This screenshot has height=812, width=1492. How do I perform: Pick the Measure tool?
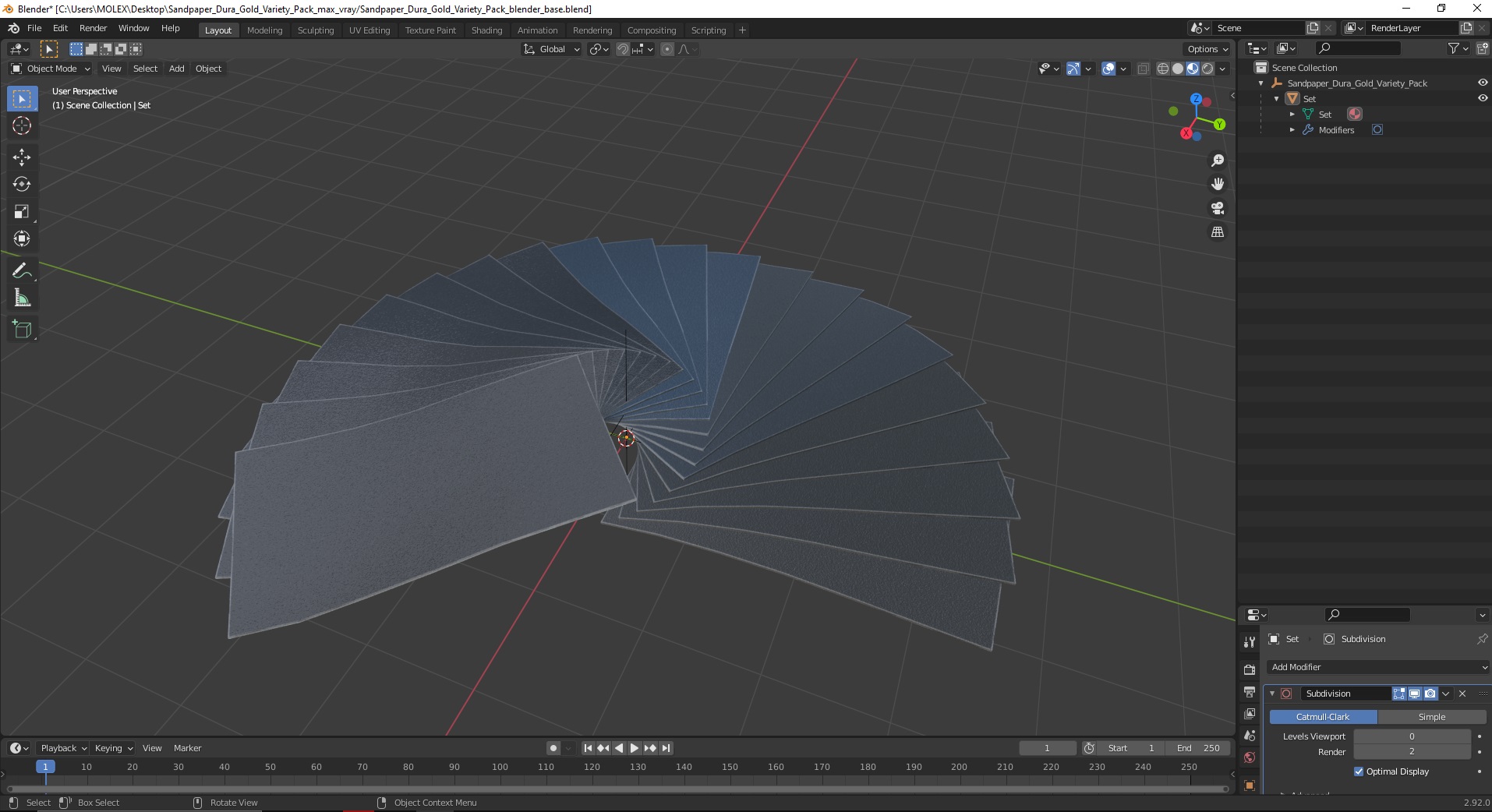(x=22, y=298)
